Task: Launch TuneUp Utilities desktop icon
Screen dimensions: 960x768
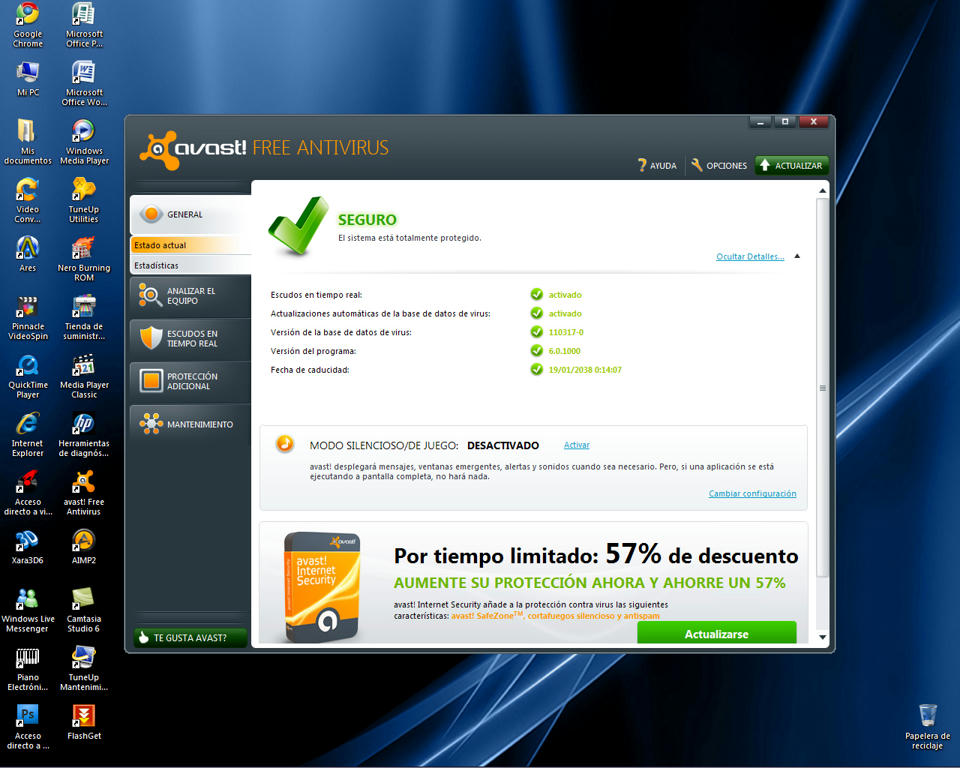Action: [84, 200]
